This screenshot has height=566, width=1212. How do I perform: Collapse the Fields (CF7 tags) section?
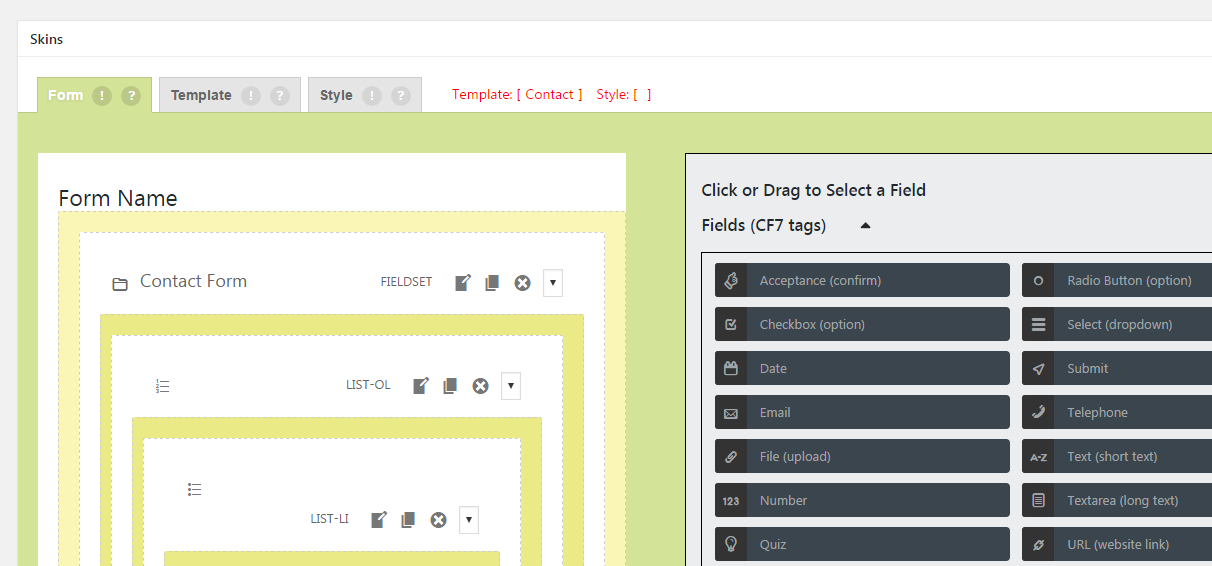point(865,226)
